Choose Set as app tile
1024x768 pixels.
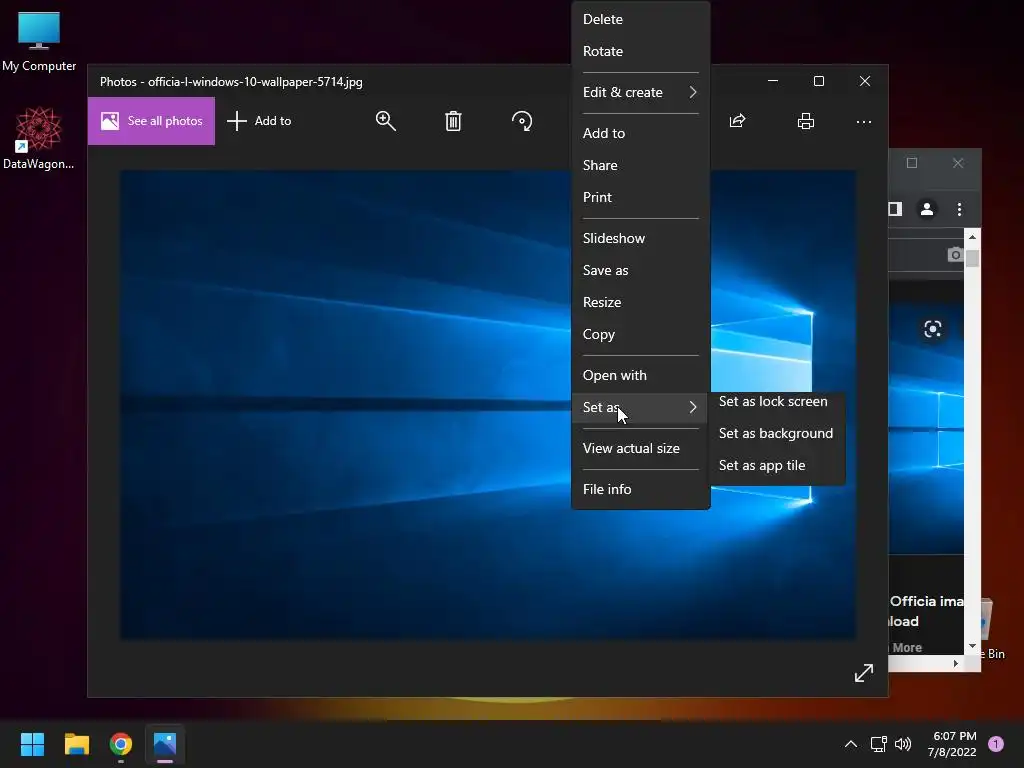[x=776, y=466]
